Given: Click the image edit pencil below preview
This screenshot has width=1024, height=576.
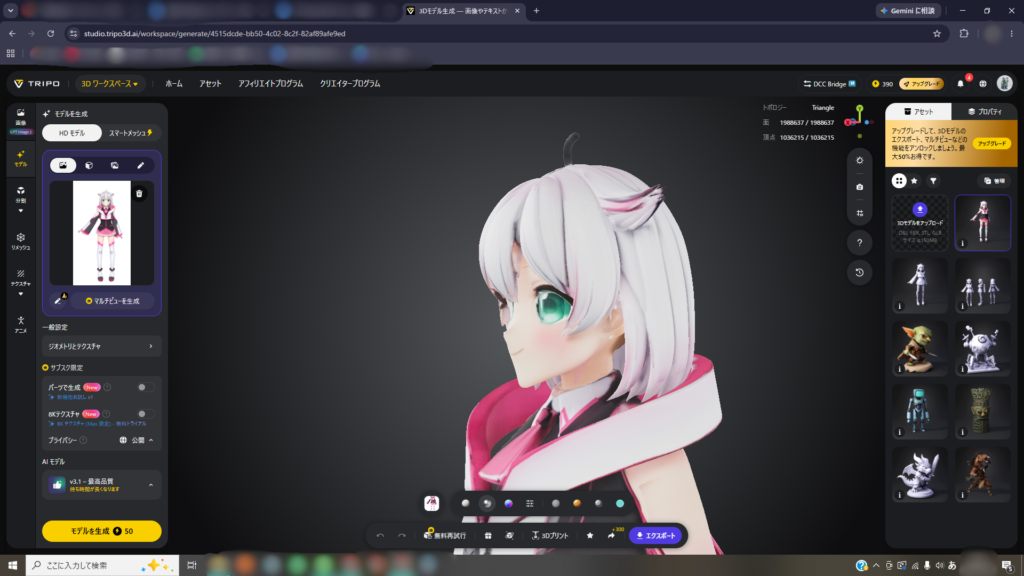Looking at the screenshot, I should [x=59, y=300].
